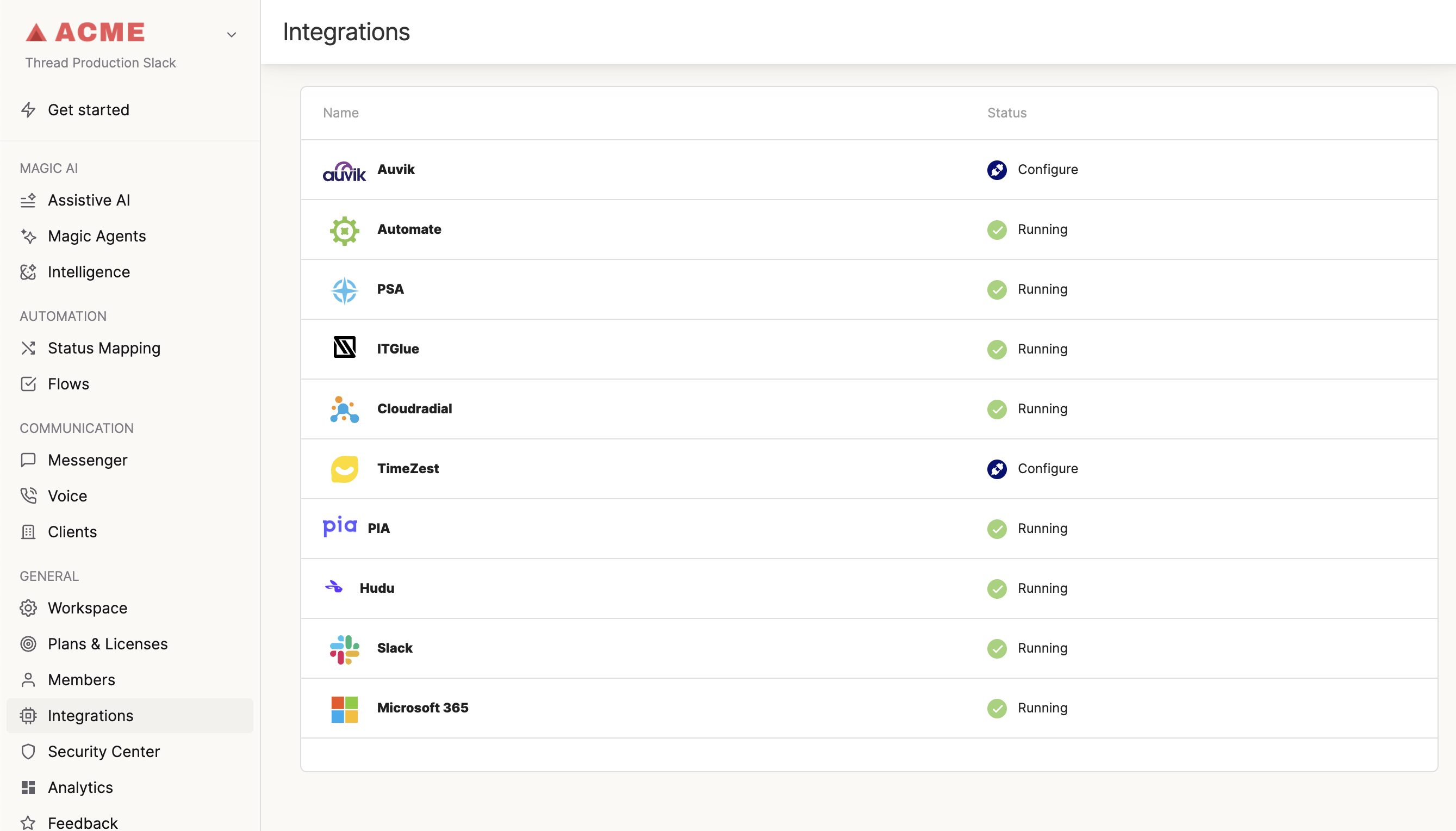Image resolution: width=1456 pixels, height=831 pixels.
Task: Open Intelligence page
Action: tap(89, 272)
